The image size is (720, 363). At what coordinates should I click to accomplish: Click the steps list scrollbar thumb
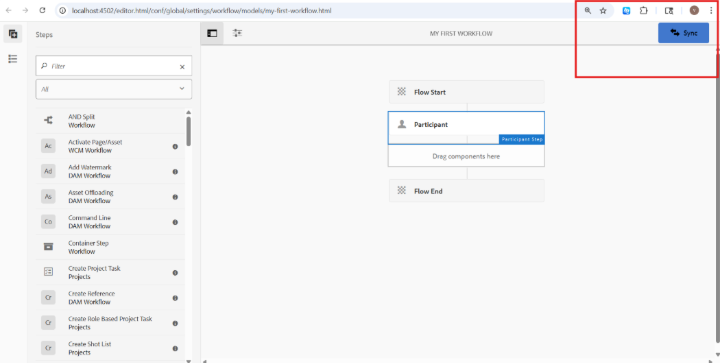(x=189, y=131)
